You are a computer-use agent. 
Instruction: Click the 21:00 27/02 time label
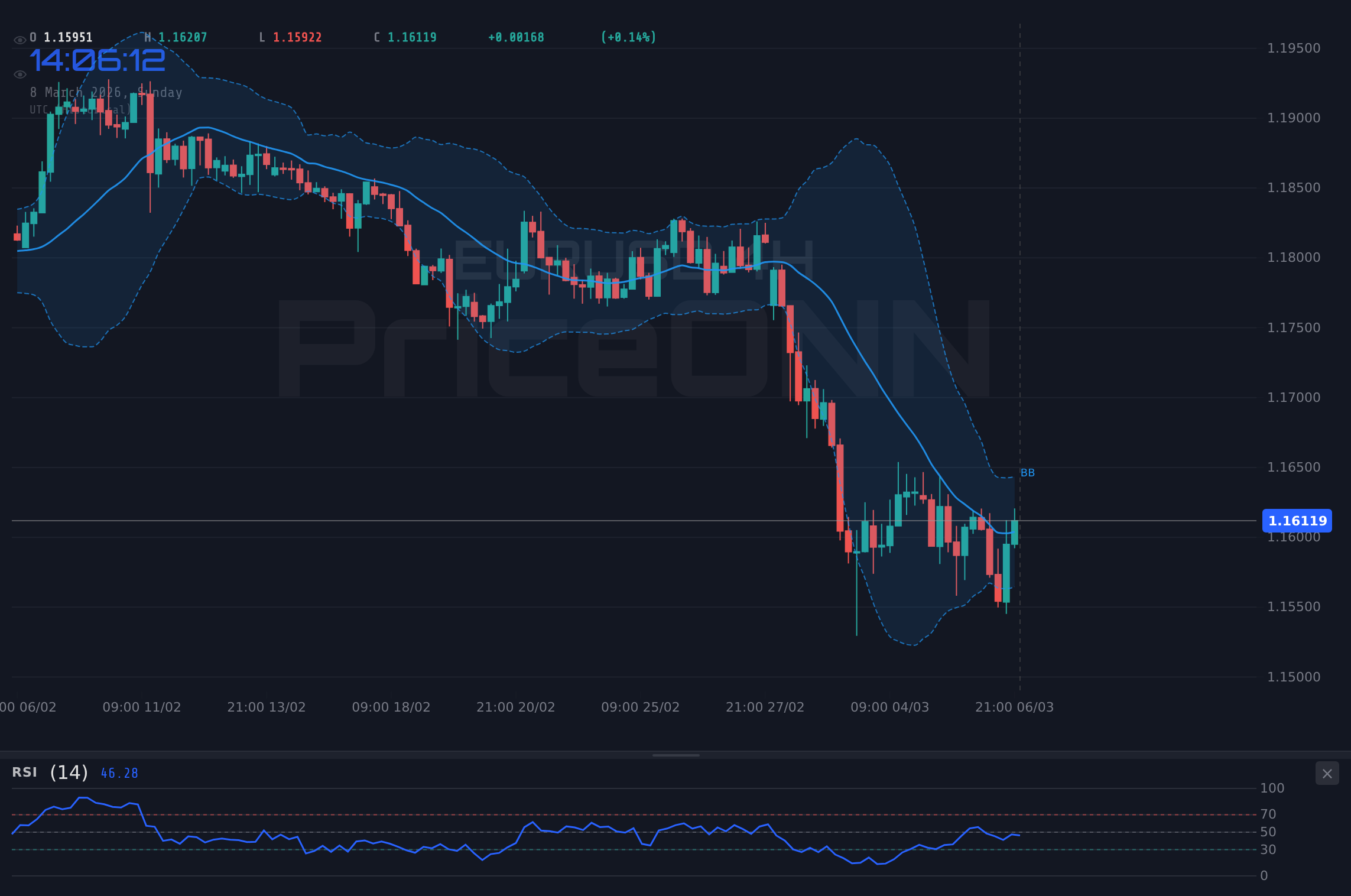click(765, 707)
